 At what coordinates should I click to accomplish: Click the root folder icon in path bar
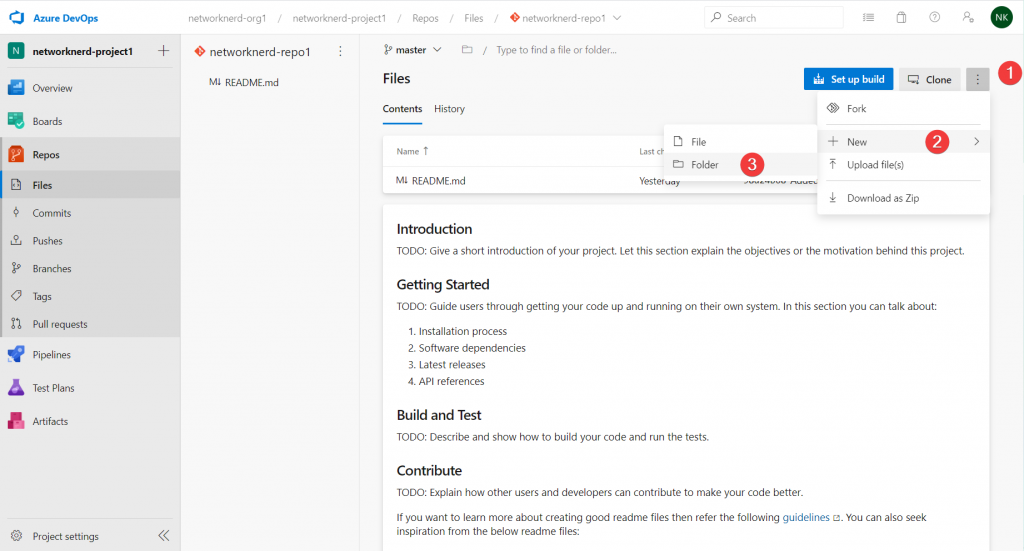[467, 50]
